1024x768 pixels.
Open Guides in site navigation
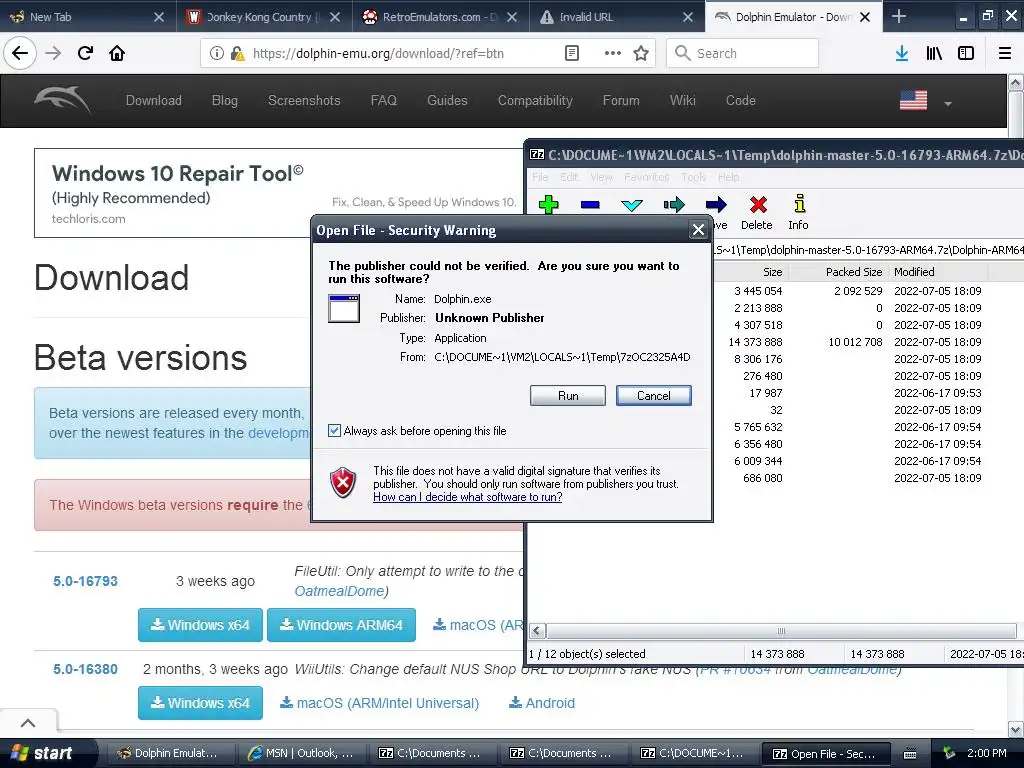click(x=447, y=100)
